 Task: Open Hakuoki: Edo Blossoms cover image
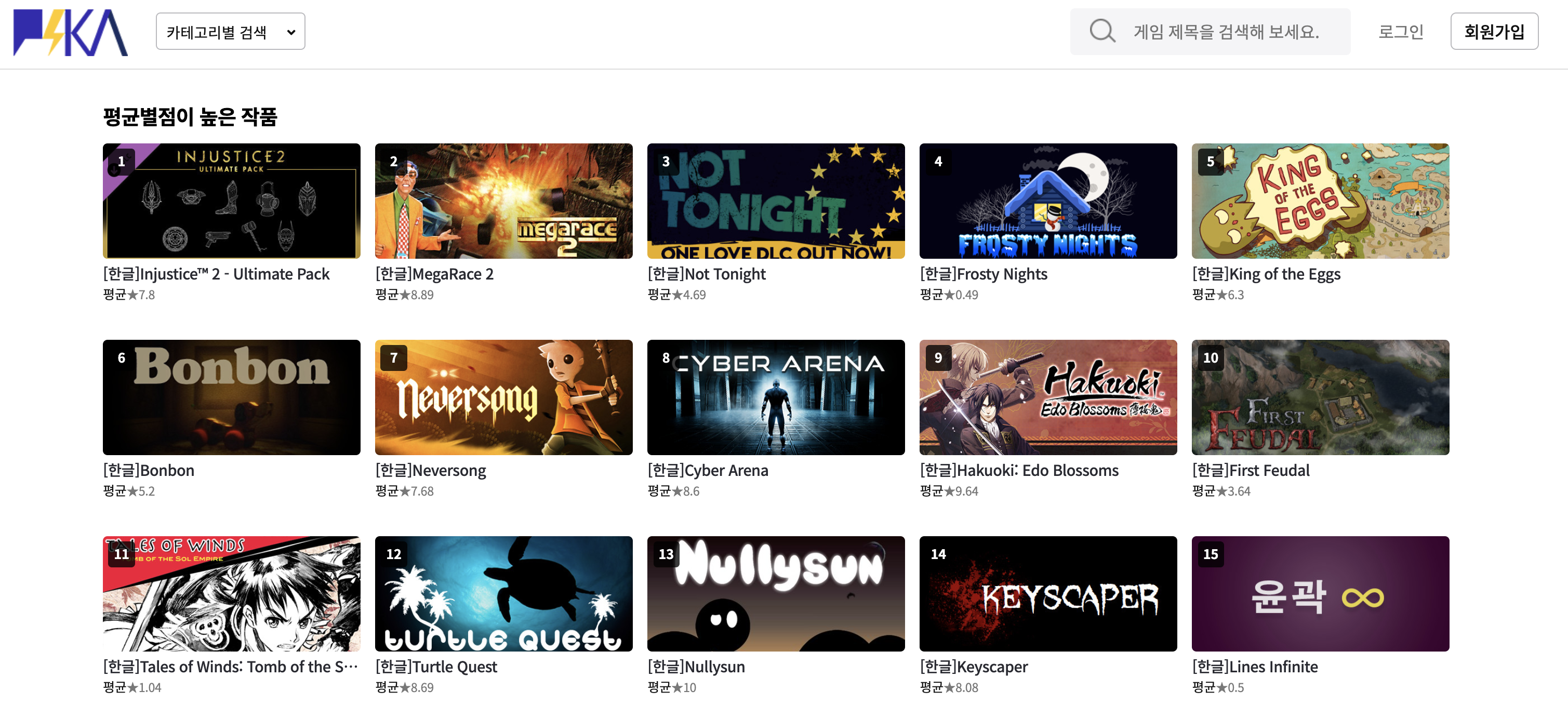click(x=1047, y=397)
